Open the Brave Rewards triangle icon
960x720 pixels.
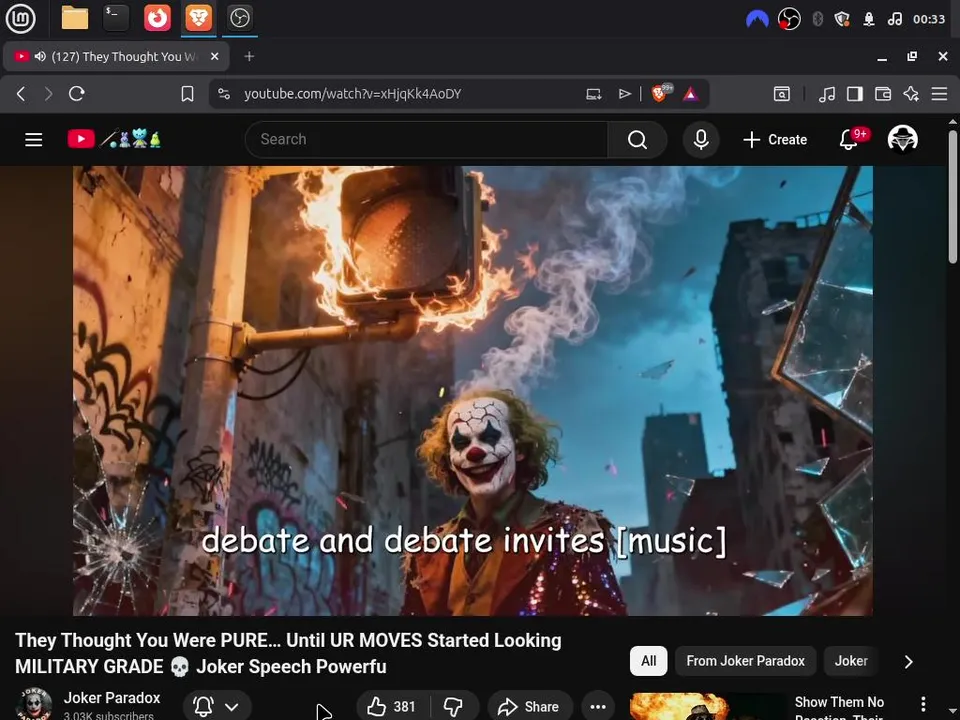[691, 94]
